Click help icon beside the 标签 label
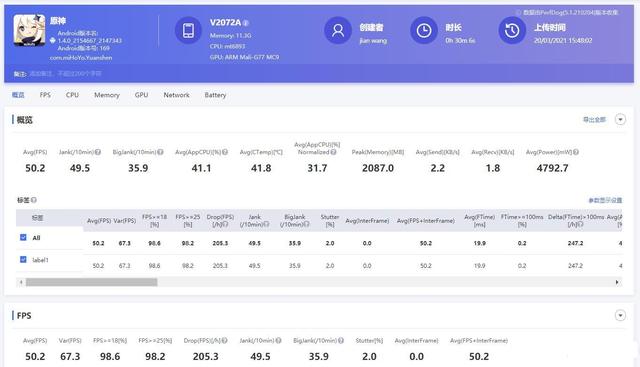 tap(34, 200)
